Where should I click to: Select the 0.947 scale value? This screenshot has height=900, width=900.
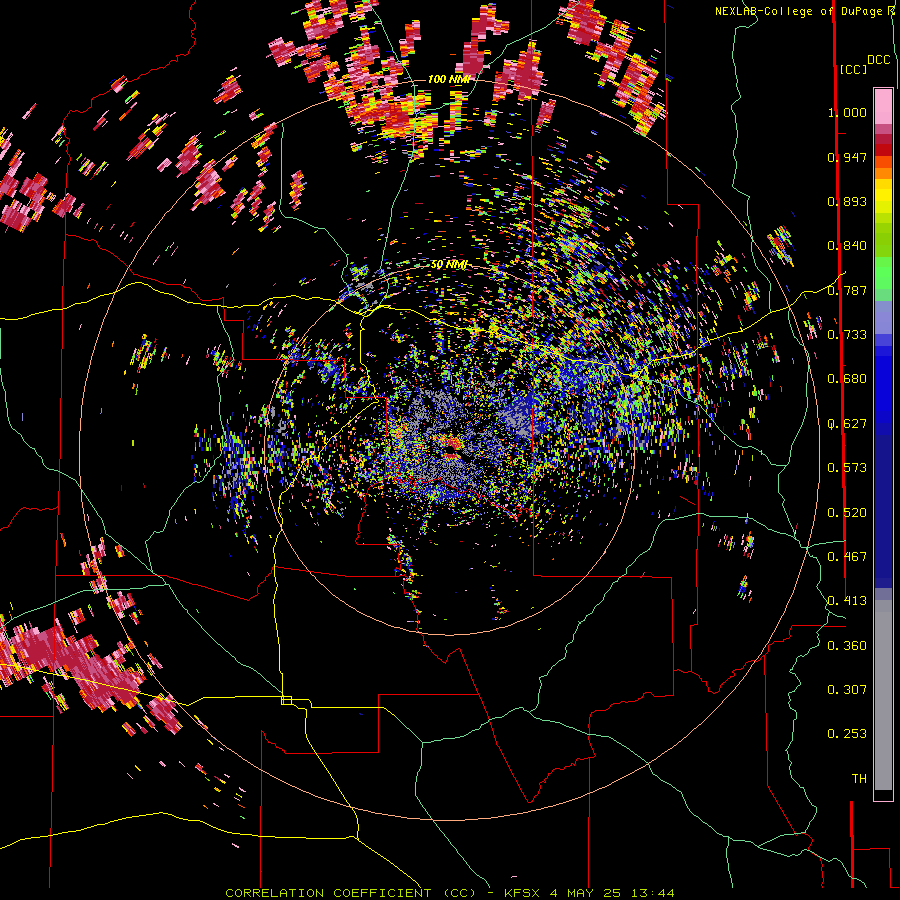click(847, 157)
